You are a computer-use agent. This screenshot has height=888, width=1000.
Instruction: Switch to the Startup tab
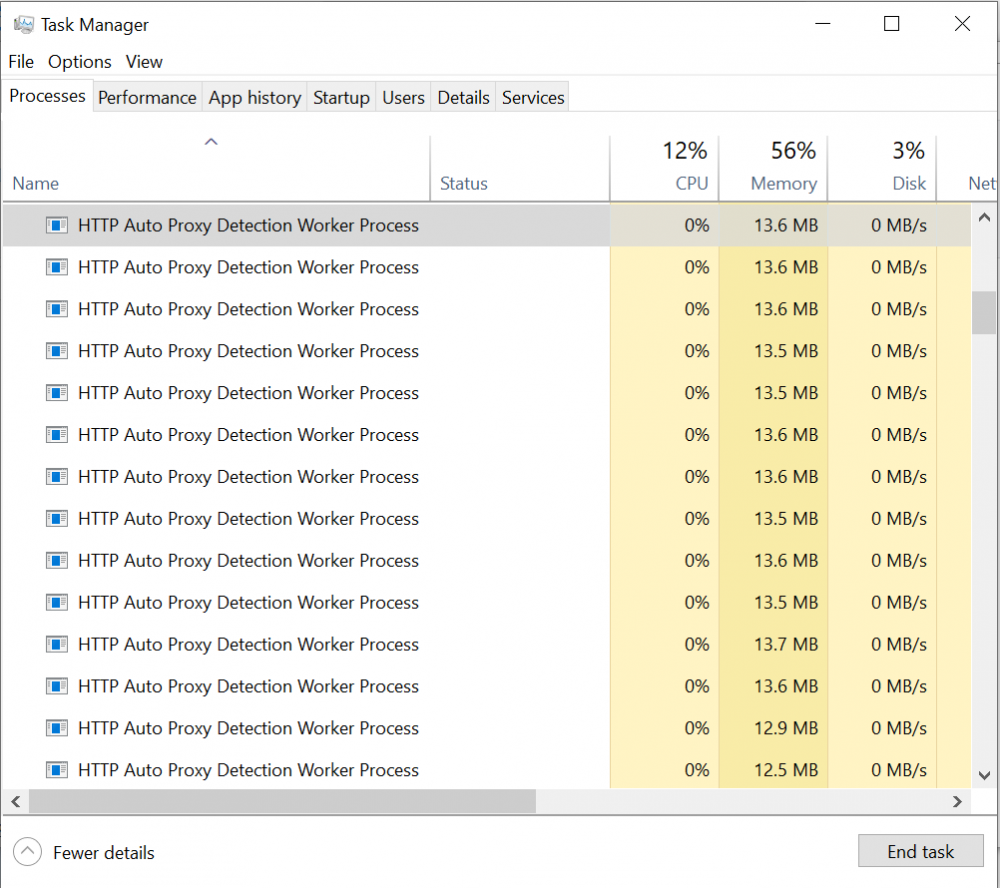click(341, 98)
